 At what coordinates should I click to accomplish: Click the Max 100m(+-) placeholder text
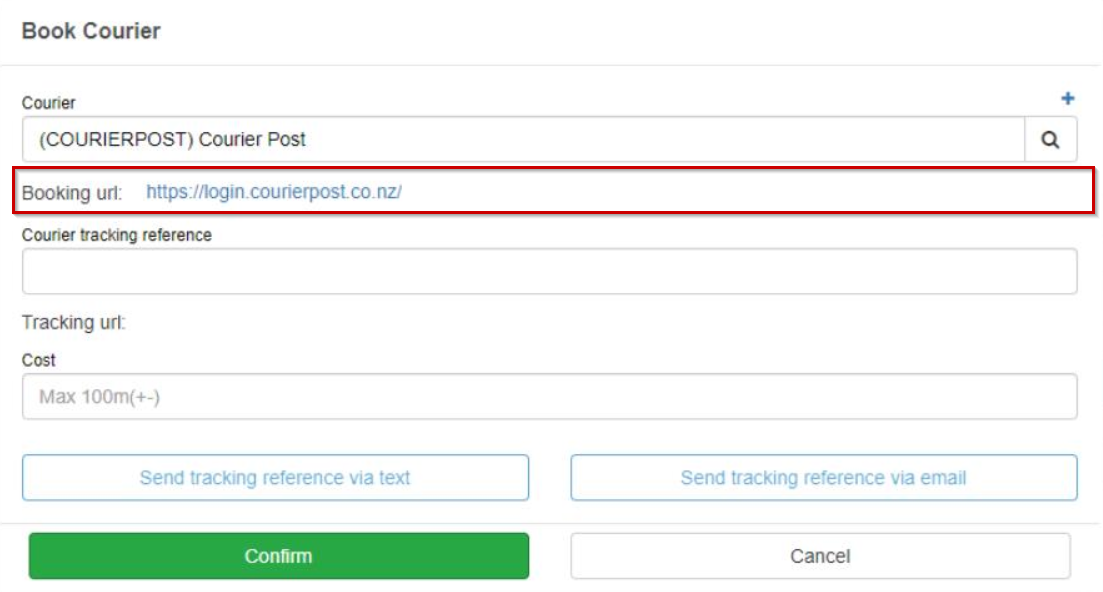(x=99, y=397)
